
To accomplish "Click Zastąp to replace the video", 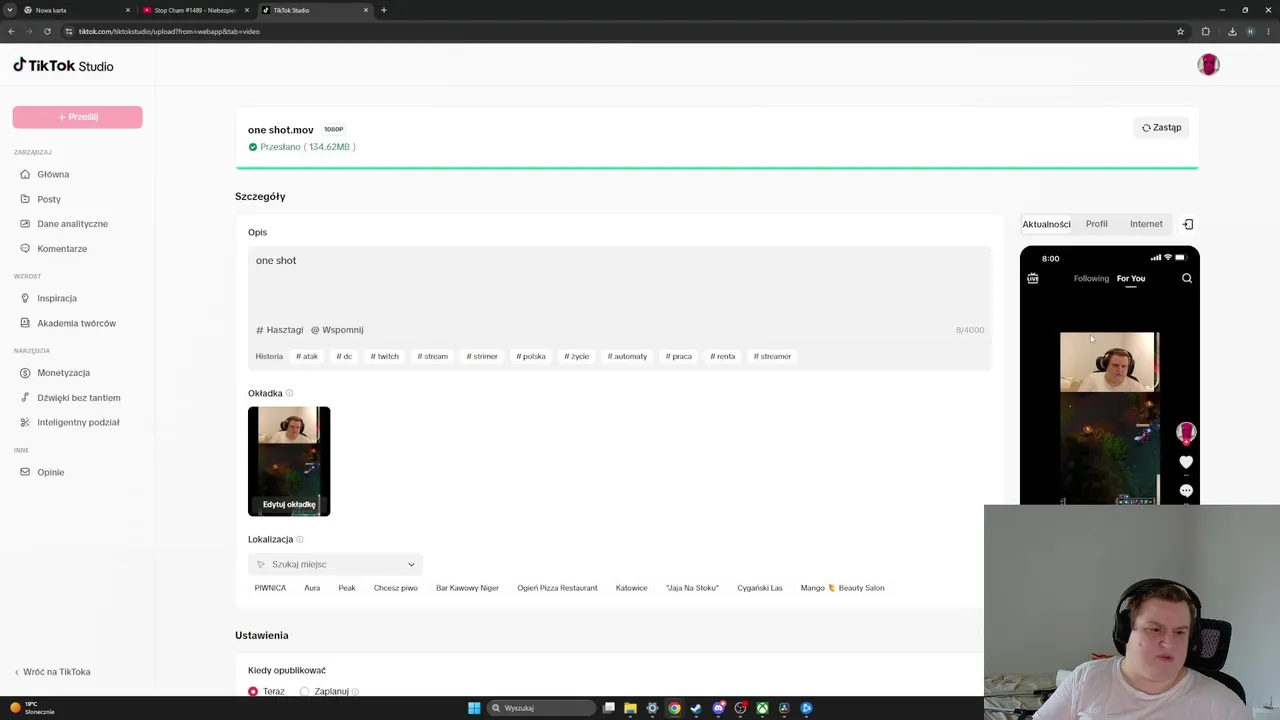I will click(1162, 128).
